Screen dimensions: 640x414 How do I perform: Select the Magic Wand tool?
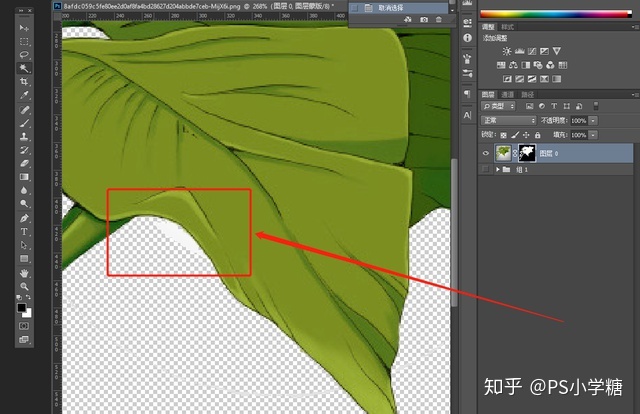(24, 68)
